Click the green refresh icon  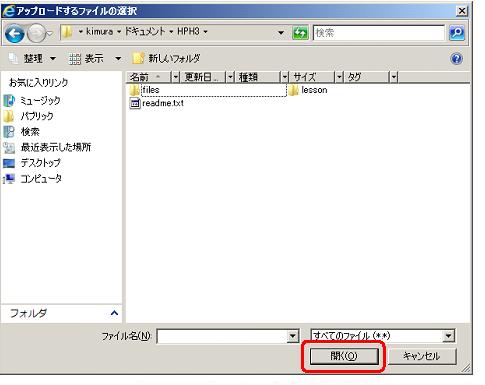tap(300, 33)
